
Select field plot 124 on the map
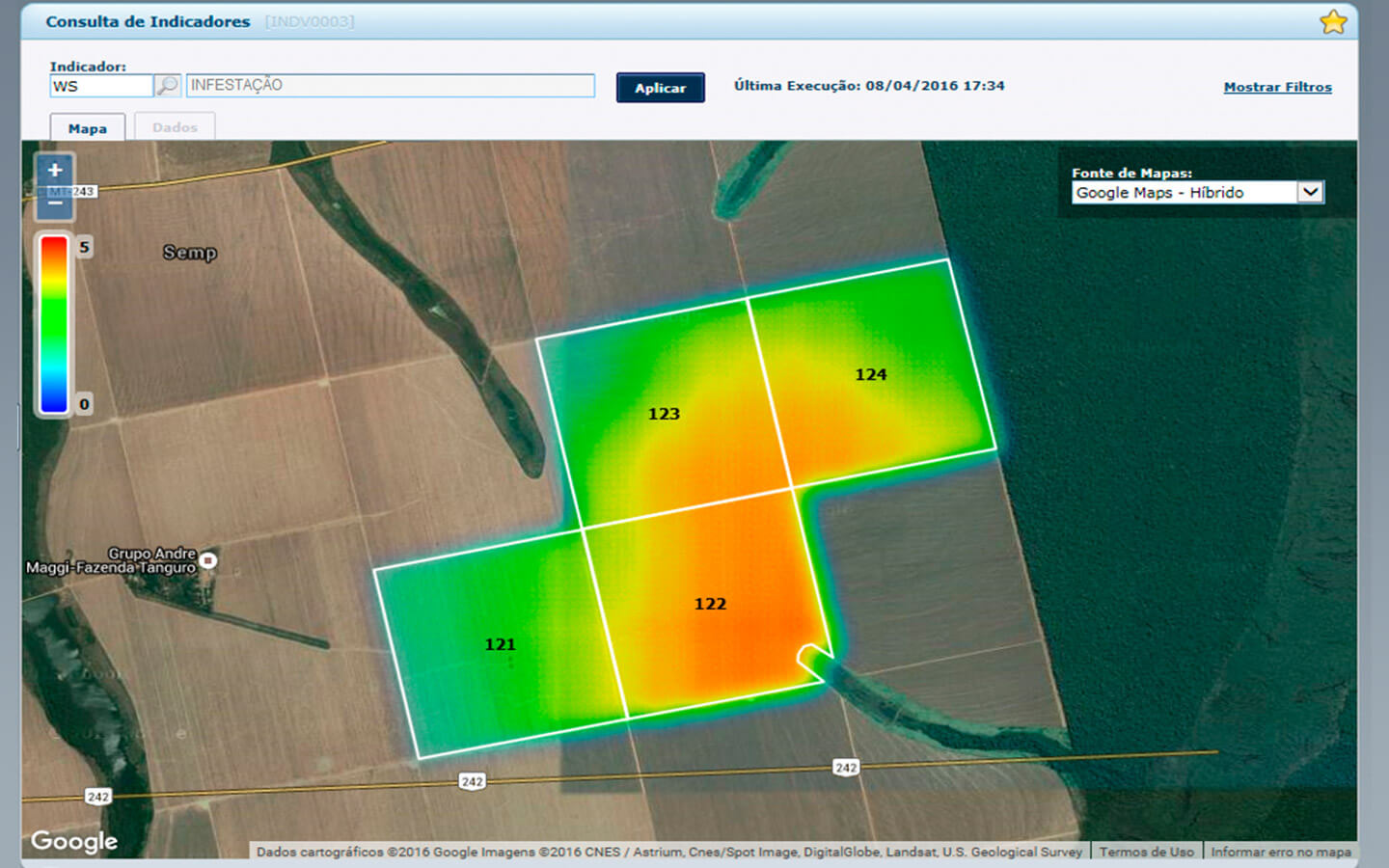(870, 374)
